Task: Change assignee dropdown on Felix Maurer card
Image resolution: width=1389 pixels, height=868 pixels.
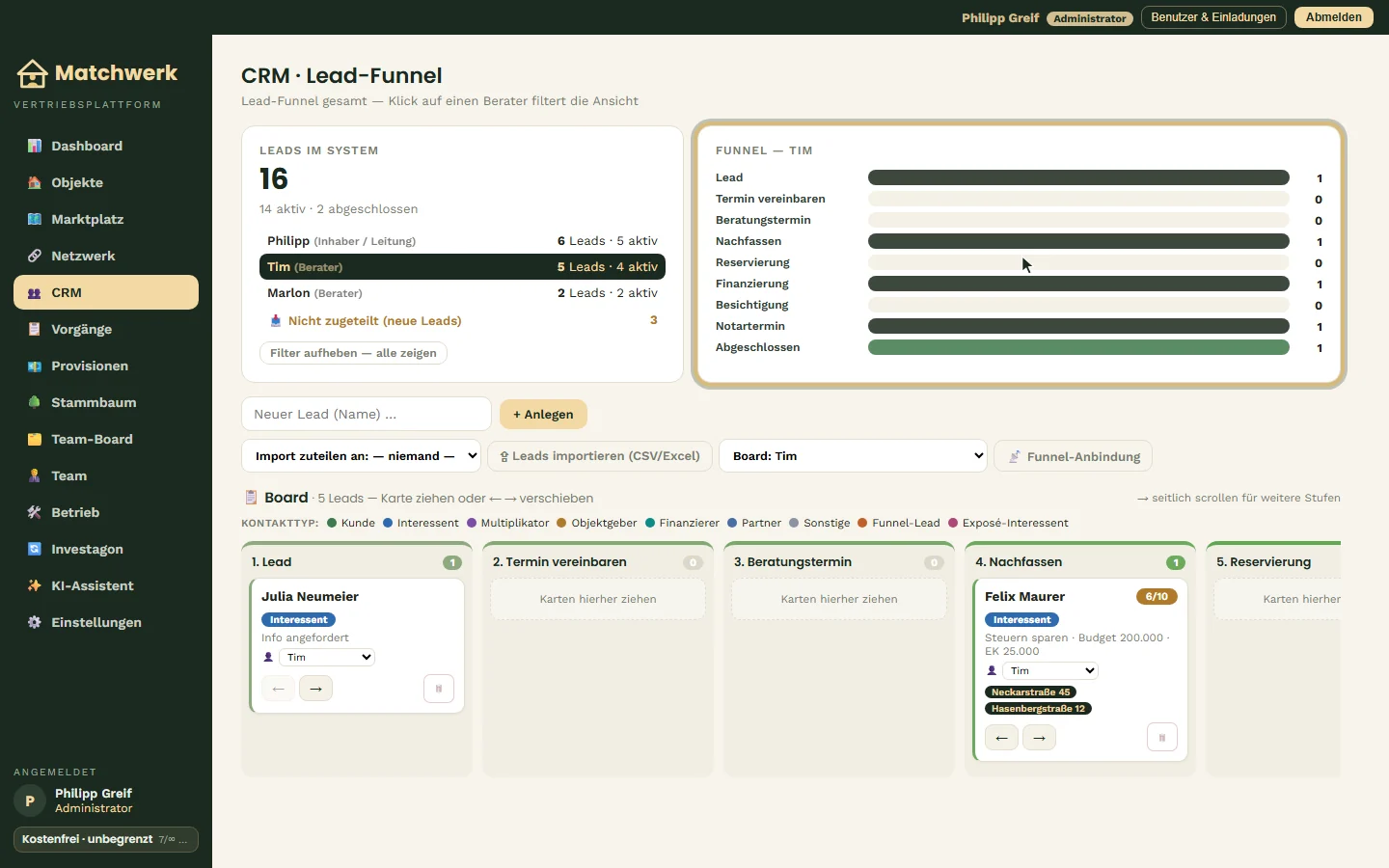Action: (x=1050, y=671)
